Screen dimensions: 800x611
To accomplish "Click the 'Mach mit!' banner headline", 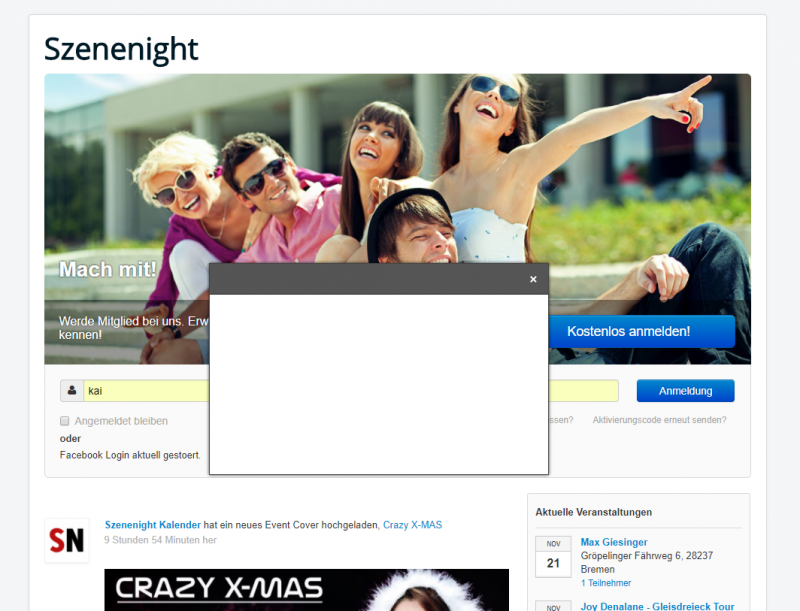I will click(x=107, y=269).
